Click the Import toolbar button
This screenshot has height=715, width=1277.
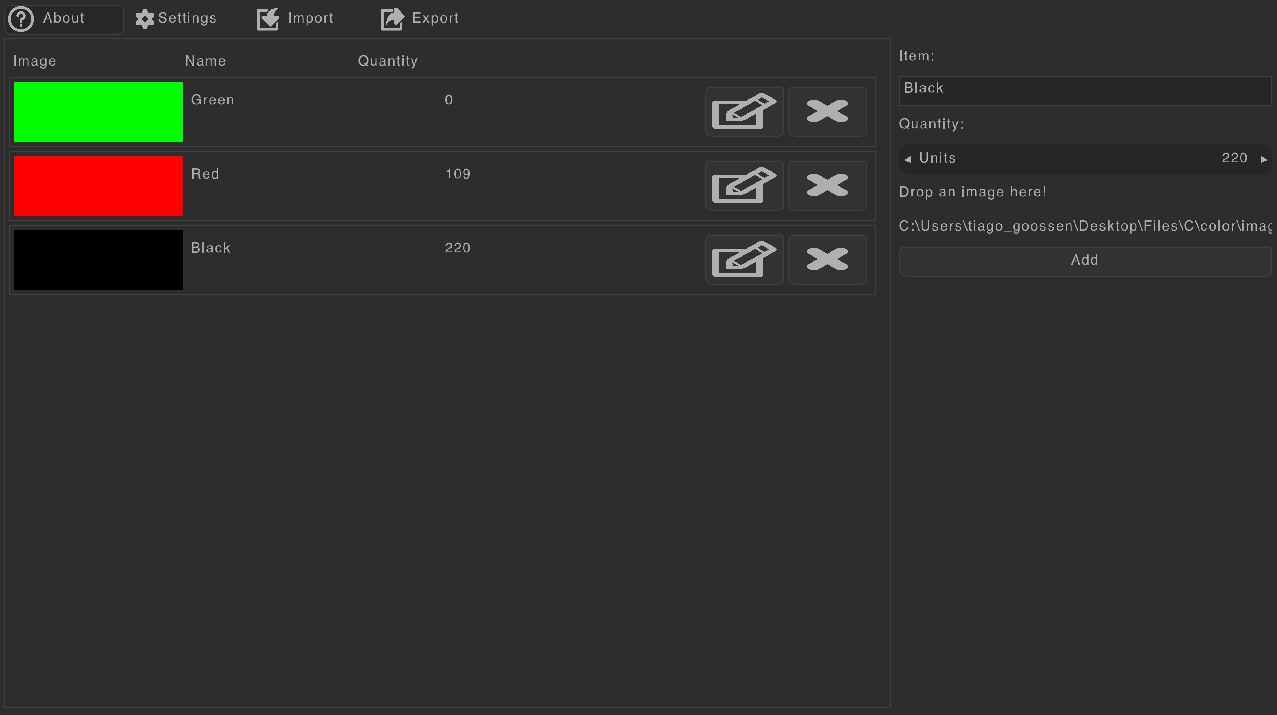pyautogui.click(x=296, y=19)
